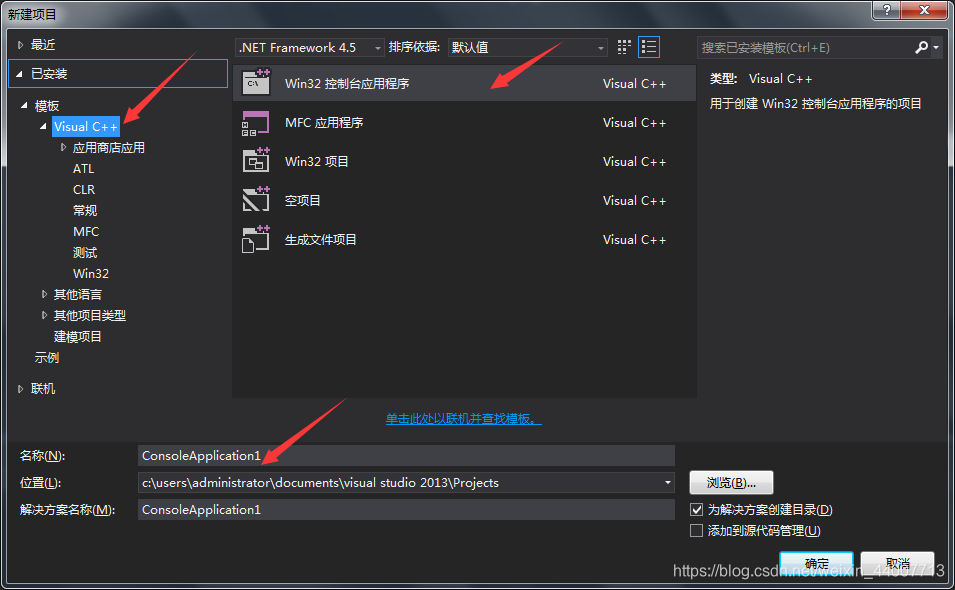Viewport: 955px width, 590px height.
Task: Select the 已安装 category label
Action: tap(49, 74)
